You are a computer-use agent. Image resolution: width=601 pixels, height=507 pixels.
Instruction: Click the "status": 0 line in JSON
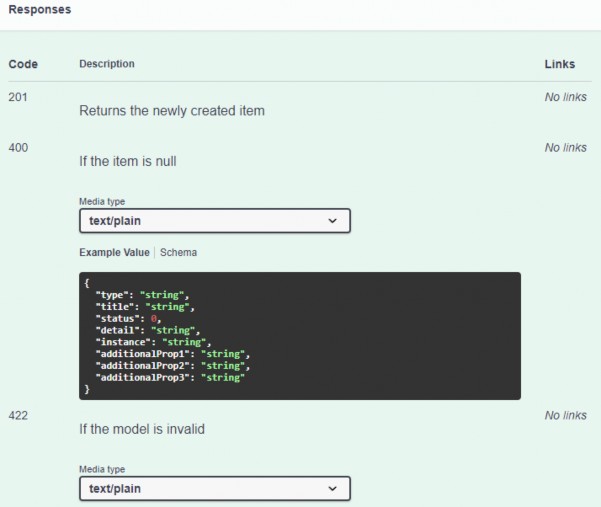(128, 318)
